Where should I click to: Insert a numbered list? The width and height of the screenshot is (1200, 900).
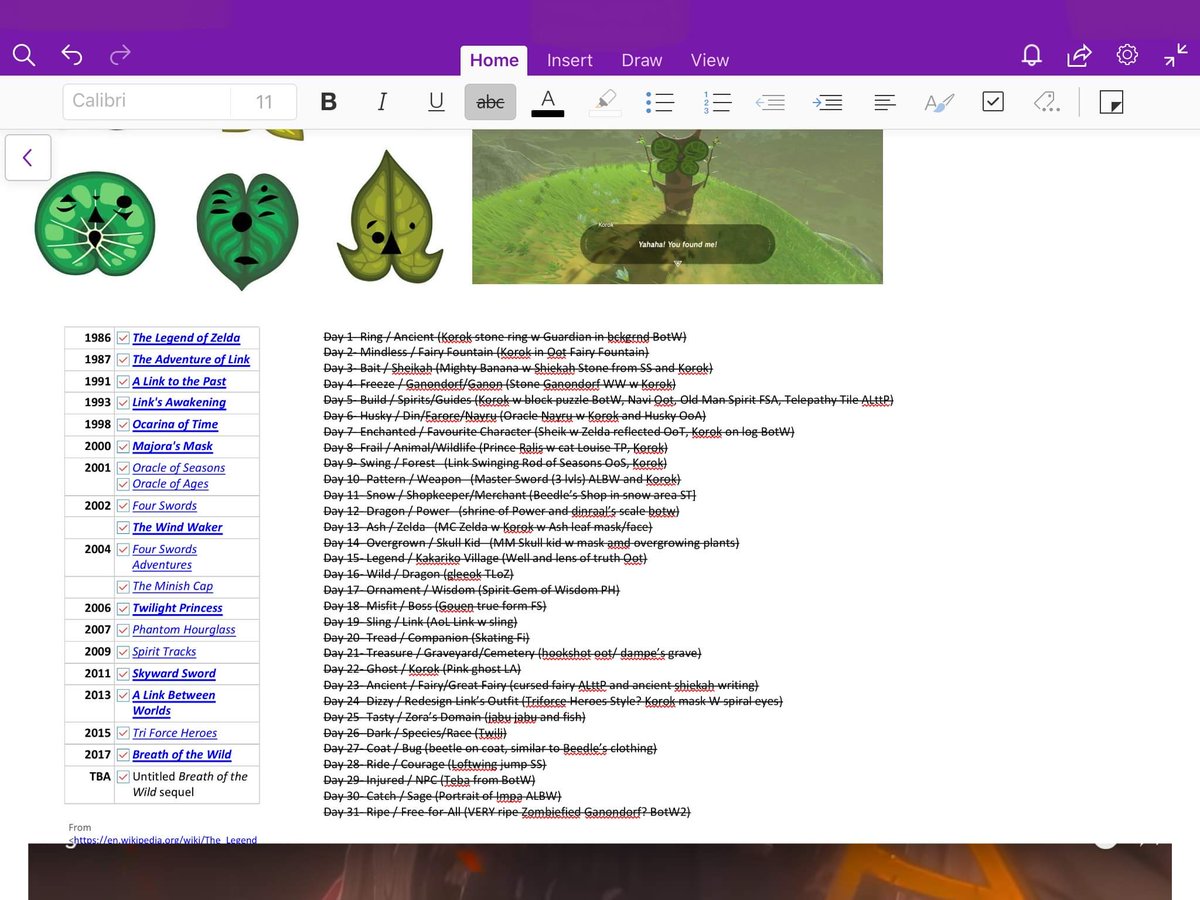point(716,102)
